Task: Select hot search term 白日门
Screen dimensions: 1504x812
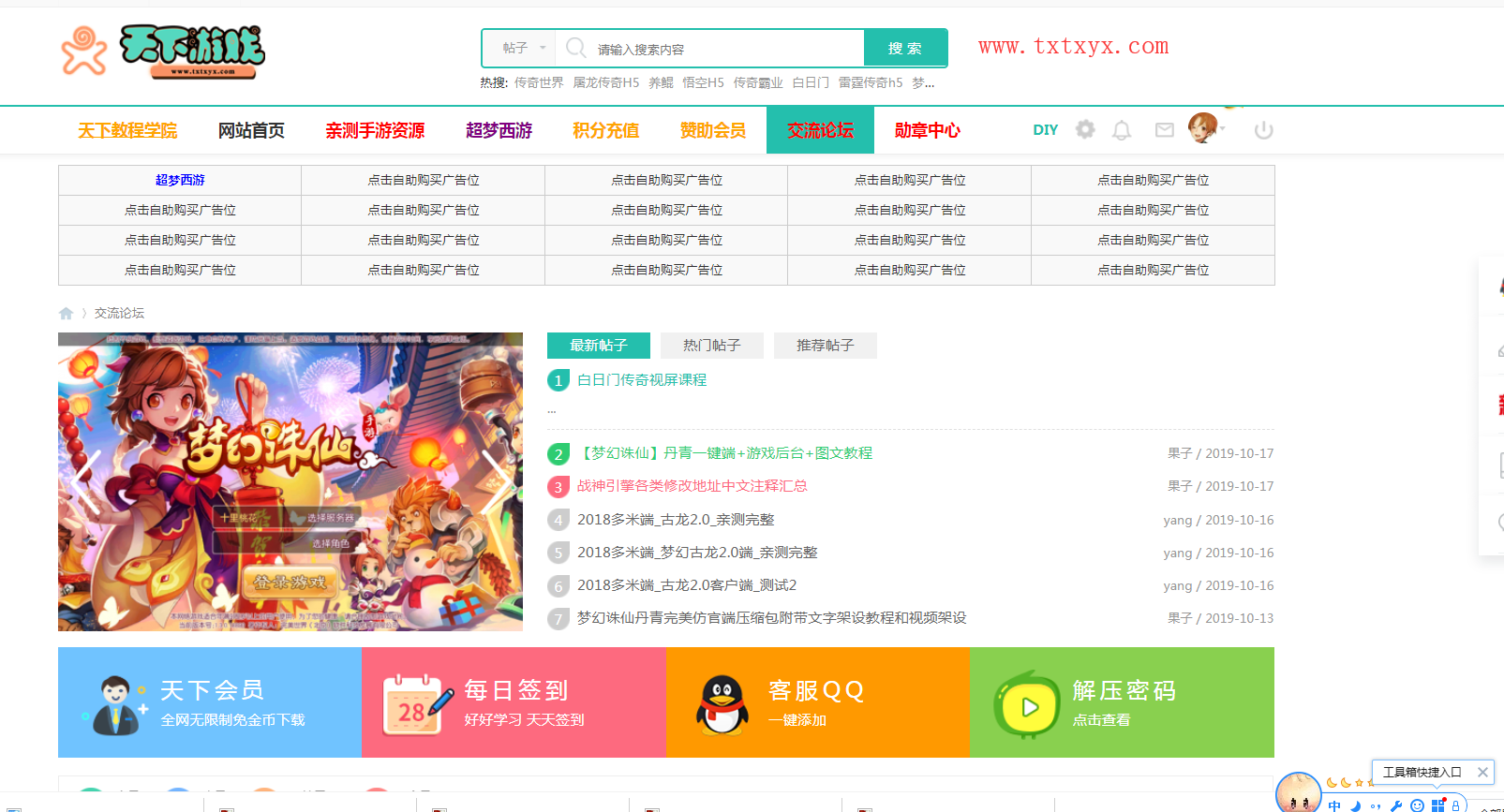Action: click(811, 82)
